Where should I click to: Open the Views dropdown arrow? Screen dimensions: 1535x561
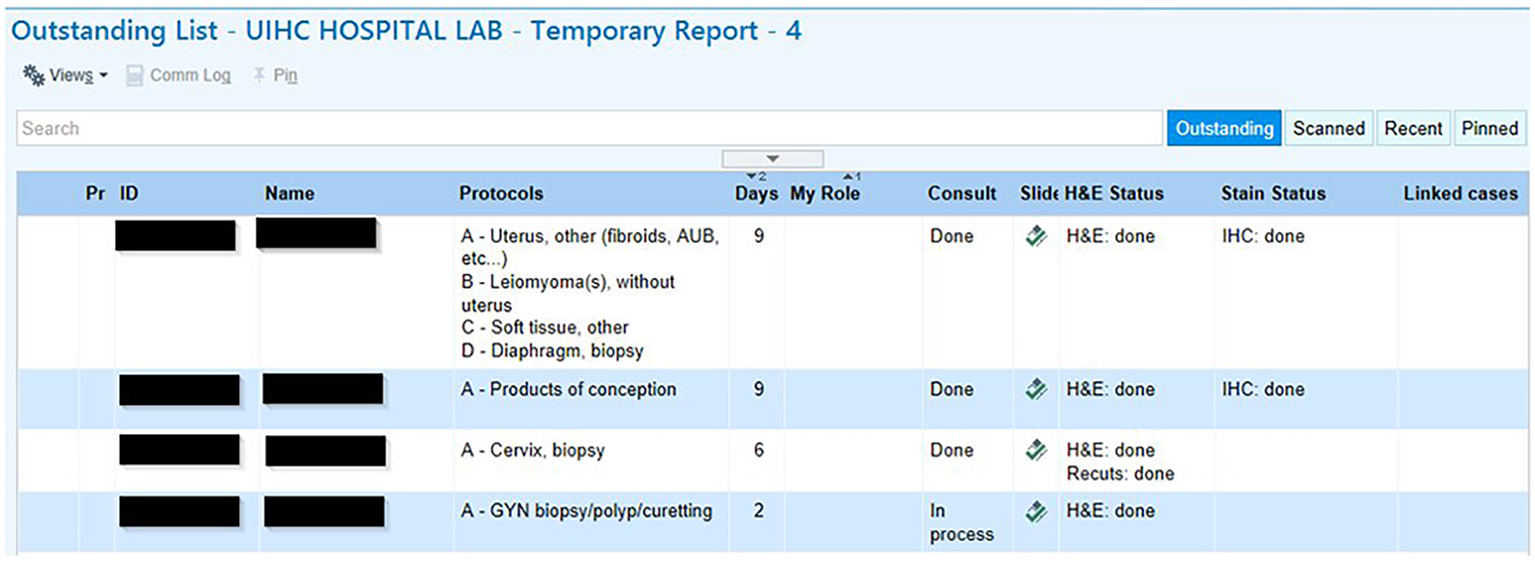(103, 76)
